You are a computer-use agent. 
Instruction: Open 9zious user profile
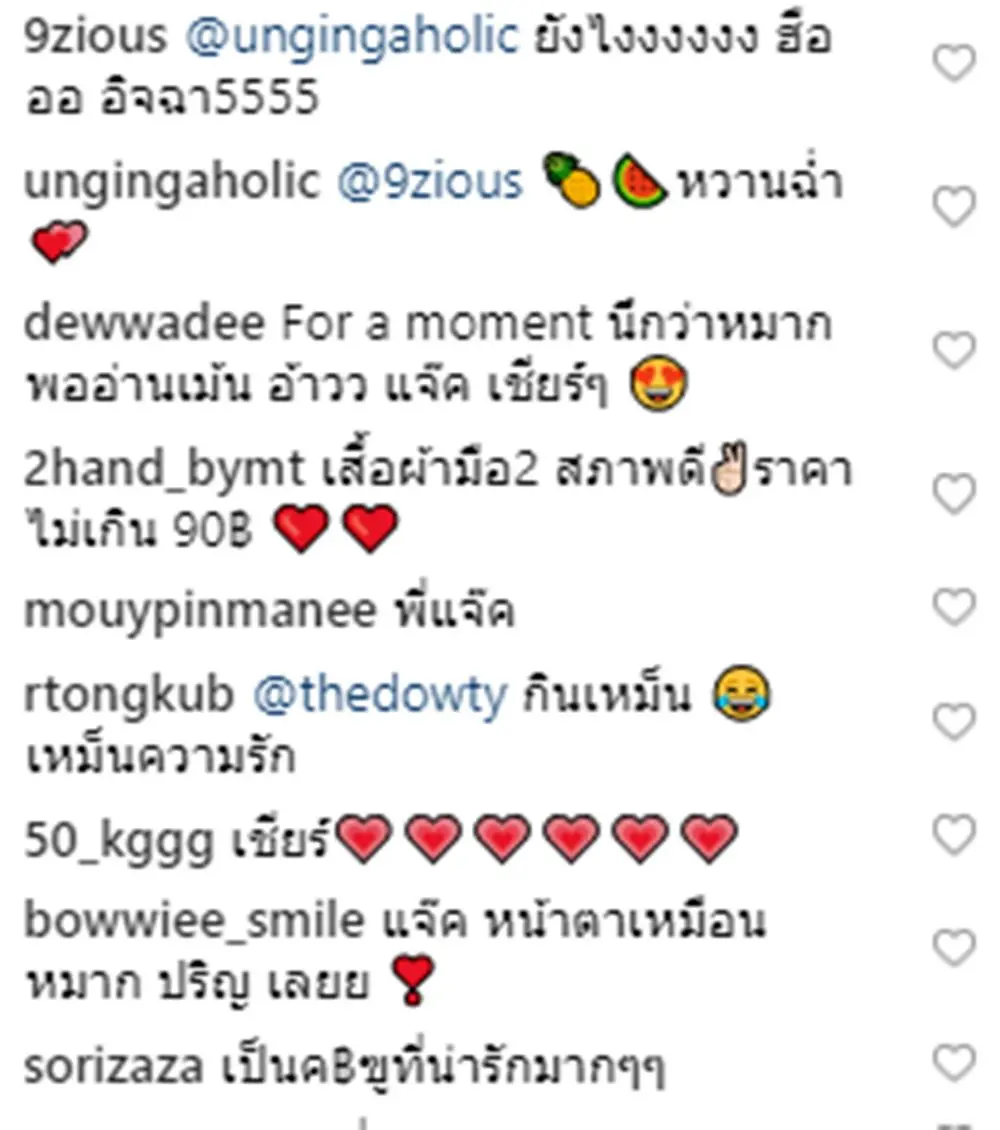(94, 36)
